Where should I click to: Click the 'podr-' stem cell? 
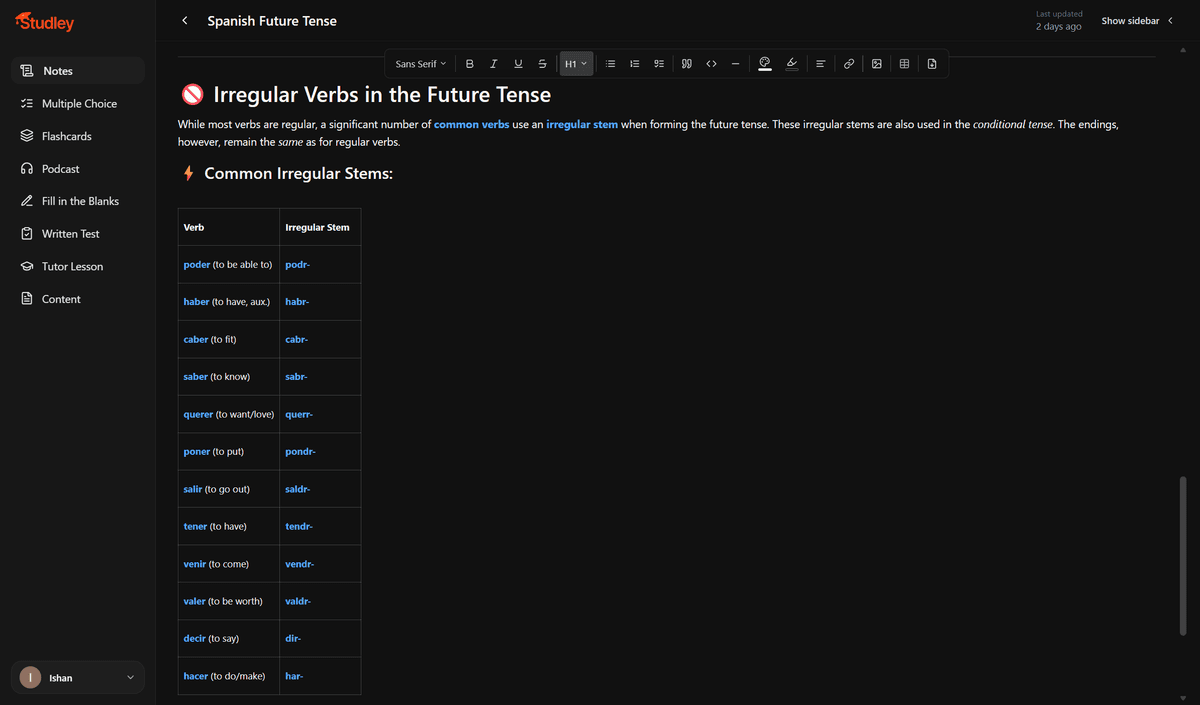tap(320, 265)
